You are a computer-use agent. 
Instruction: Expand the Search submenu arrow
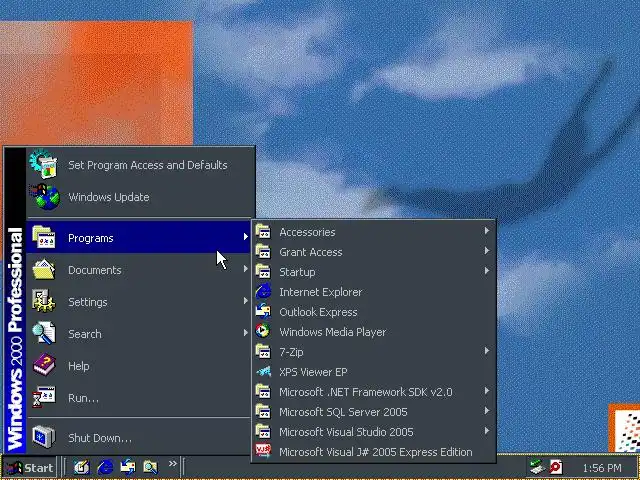tap(245, 333)
